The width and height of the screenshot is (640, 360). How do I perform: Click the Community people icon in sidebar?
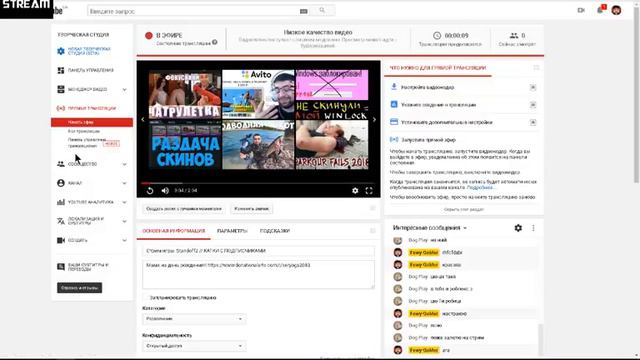(x=61, y=164)
